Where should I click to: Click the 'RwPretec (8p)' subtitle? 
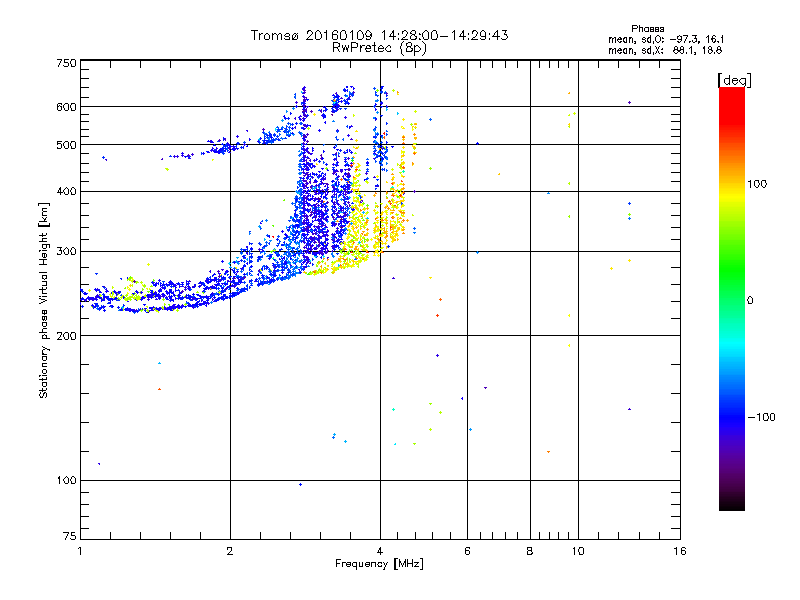(x=379, y=48)
